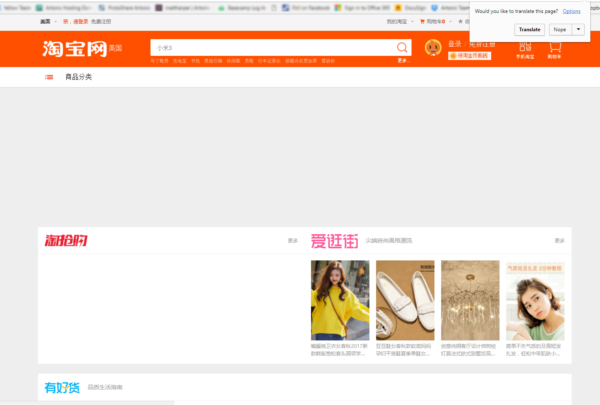Viewport: 600px width, 405px height.
Task: Open the shopping cart icon in header
Action: click(555, 47)
